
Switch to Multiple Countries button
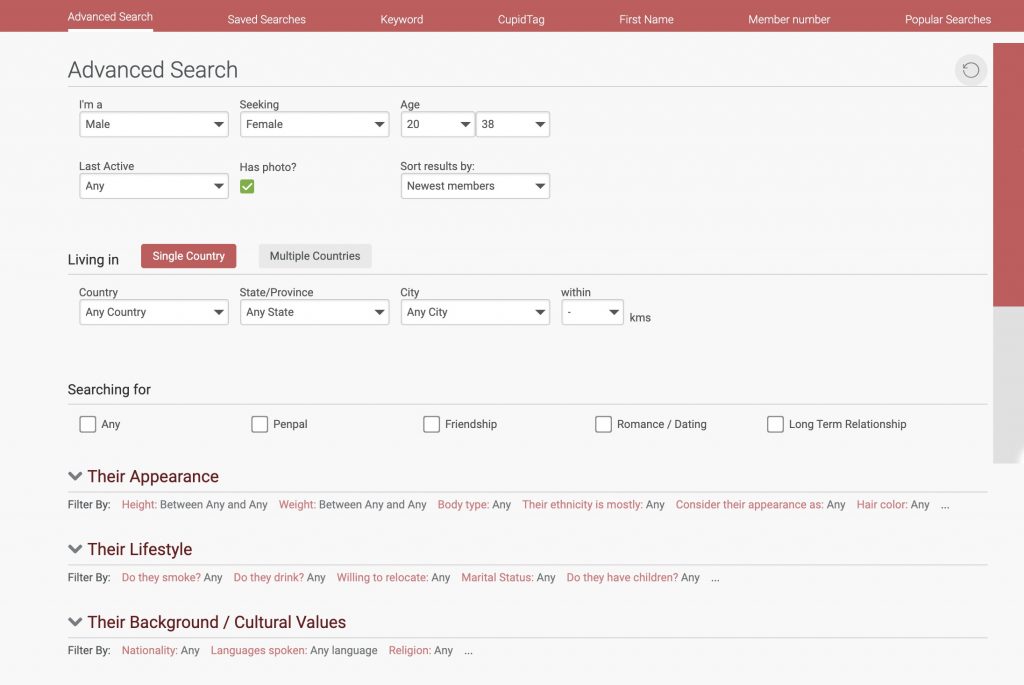315,256
